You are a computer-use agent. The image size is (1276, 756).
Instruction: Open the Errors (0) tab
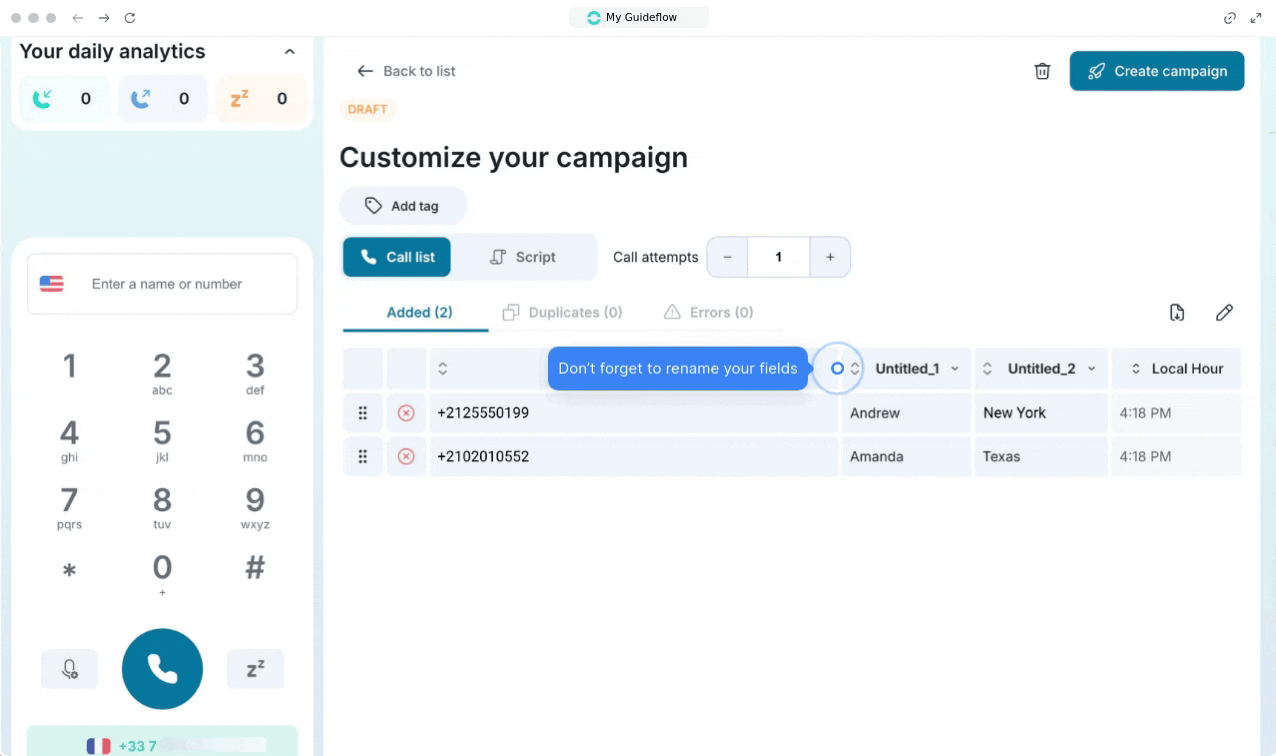[x=708, y=313]
